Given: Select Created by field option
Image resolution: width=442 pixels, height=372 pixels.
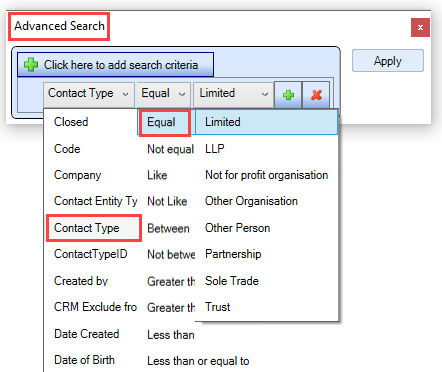Looking at the screenshot, I should 81,281.
